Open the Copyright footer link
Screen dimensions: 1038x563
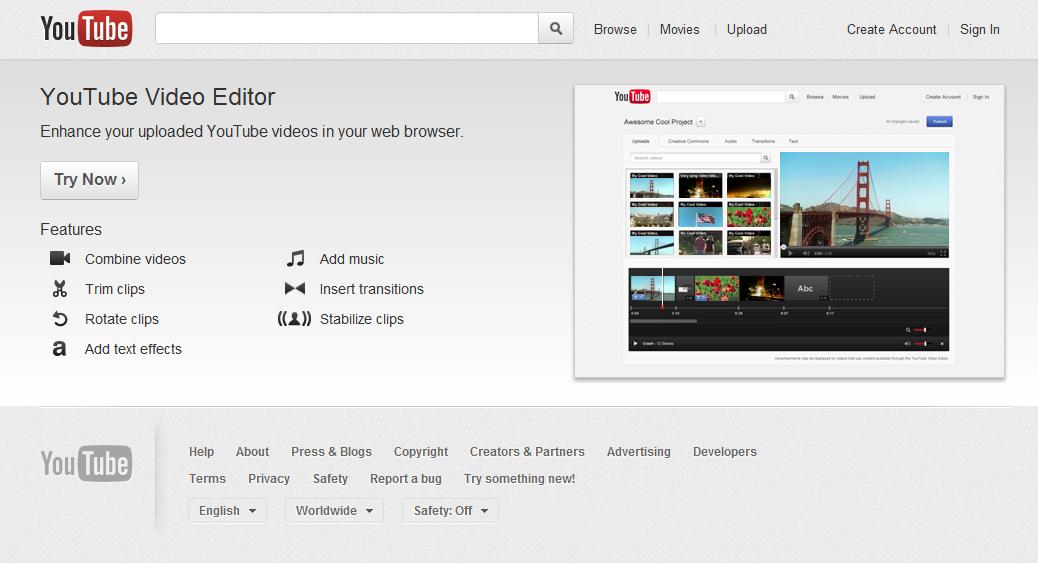[420, 452]
